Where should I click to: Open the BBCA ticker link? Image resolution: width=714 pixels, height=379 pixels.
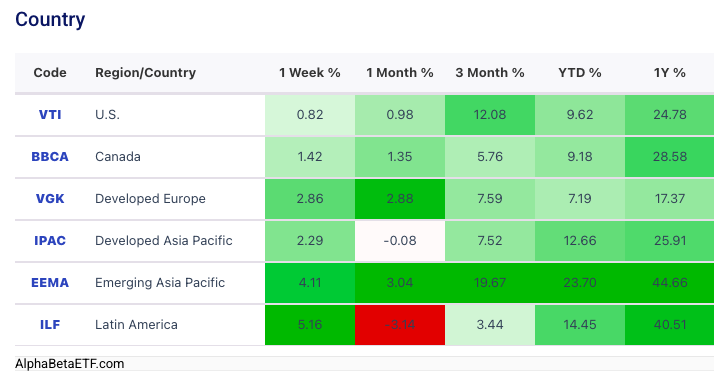tap(50, 157)
